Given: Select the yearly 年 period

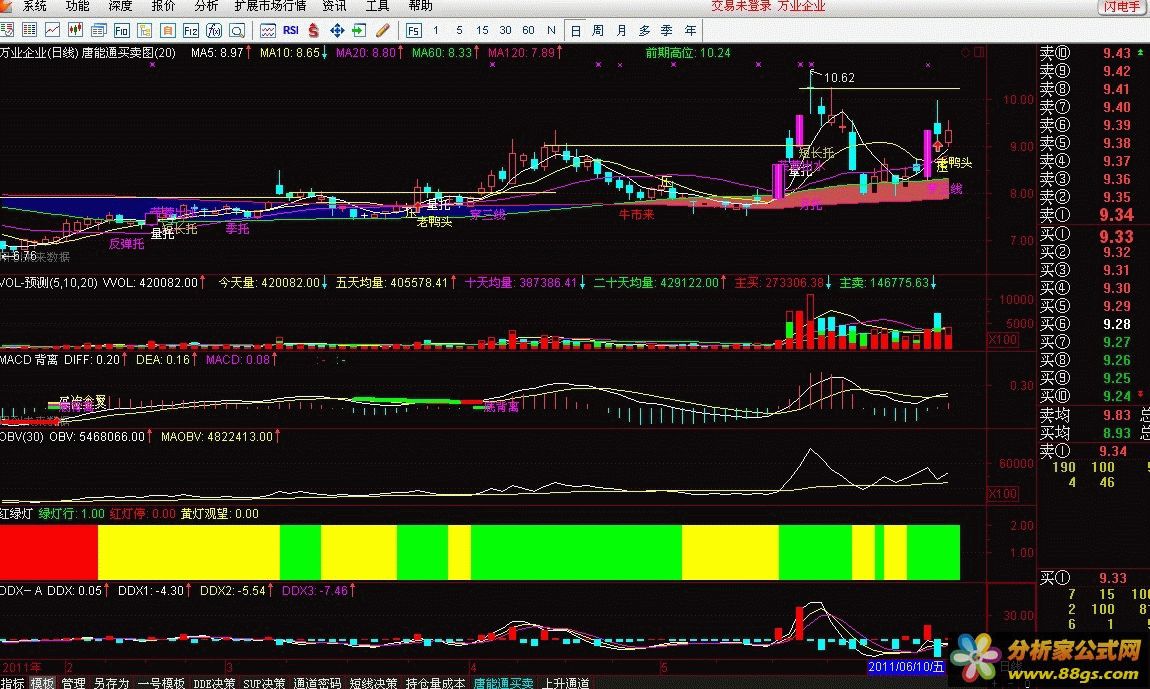Looking at the screenshot, I should [x=690, y=30].
